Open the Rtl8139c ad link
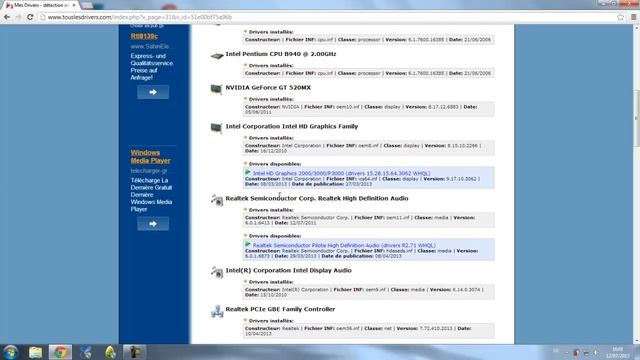This screenshot has width=640, height=360. (144, 36)
